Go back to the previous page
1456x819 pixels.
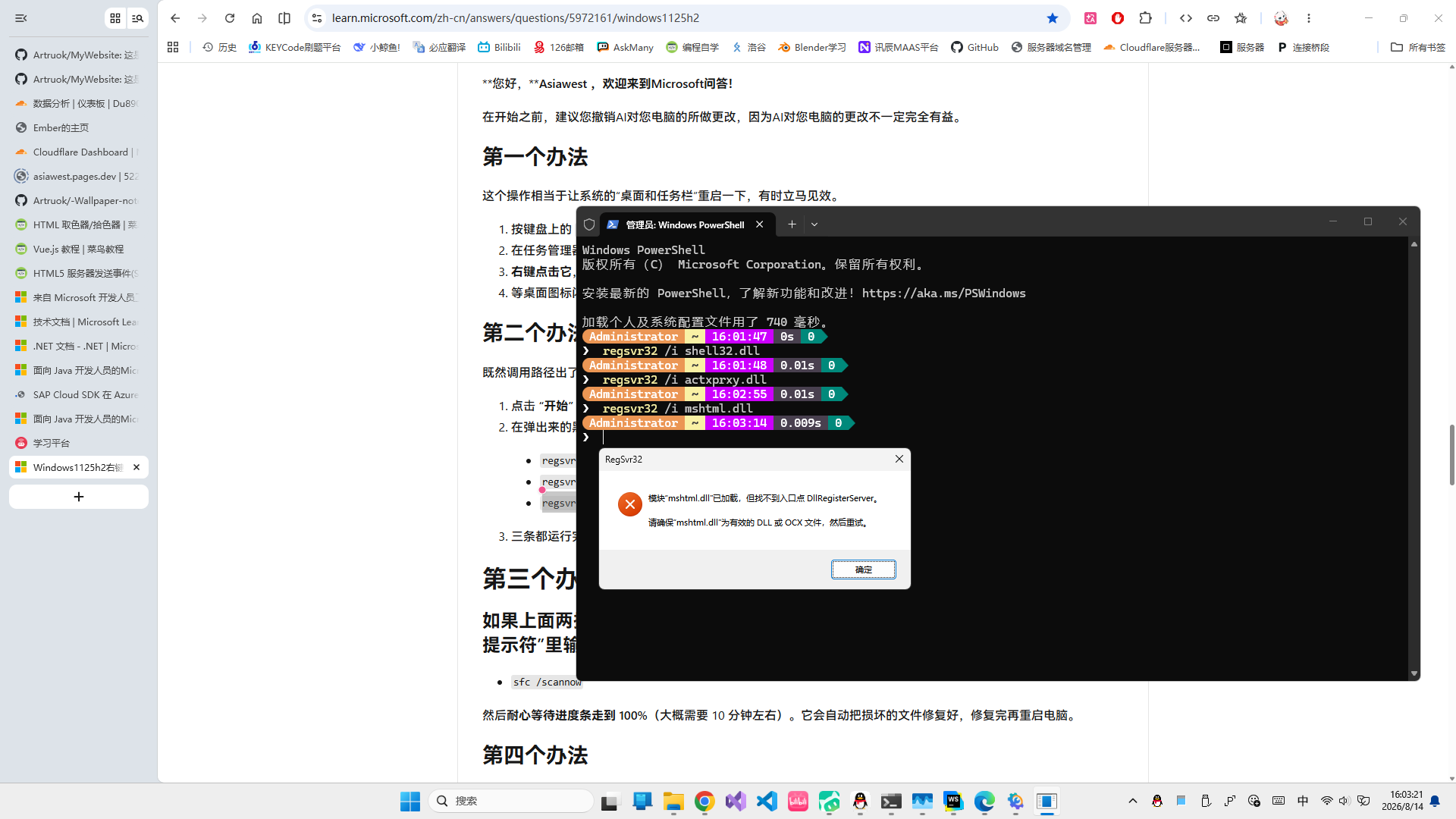pyautogui.click(x=175, y=18)
